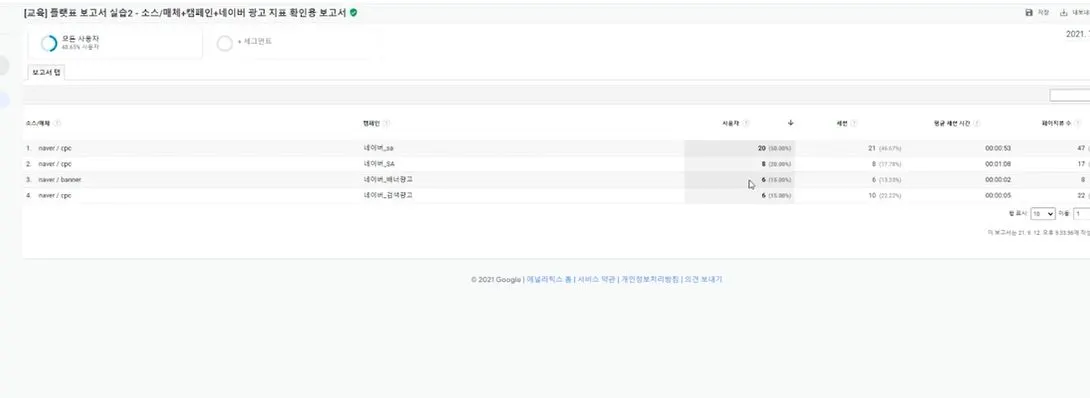
Task: Open the 서비스 약관 footer link
Action: click(x=596, y=279)
